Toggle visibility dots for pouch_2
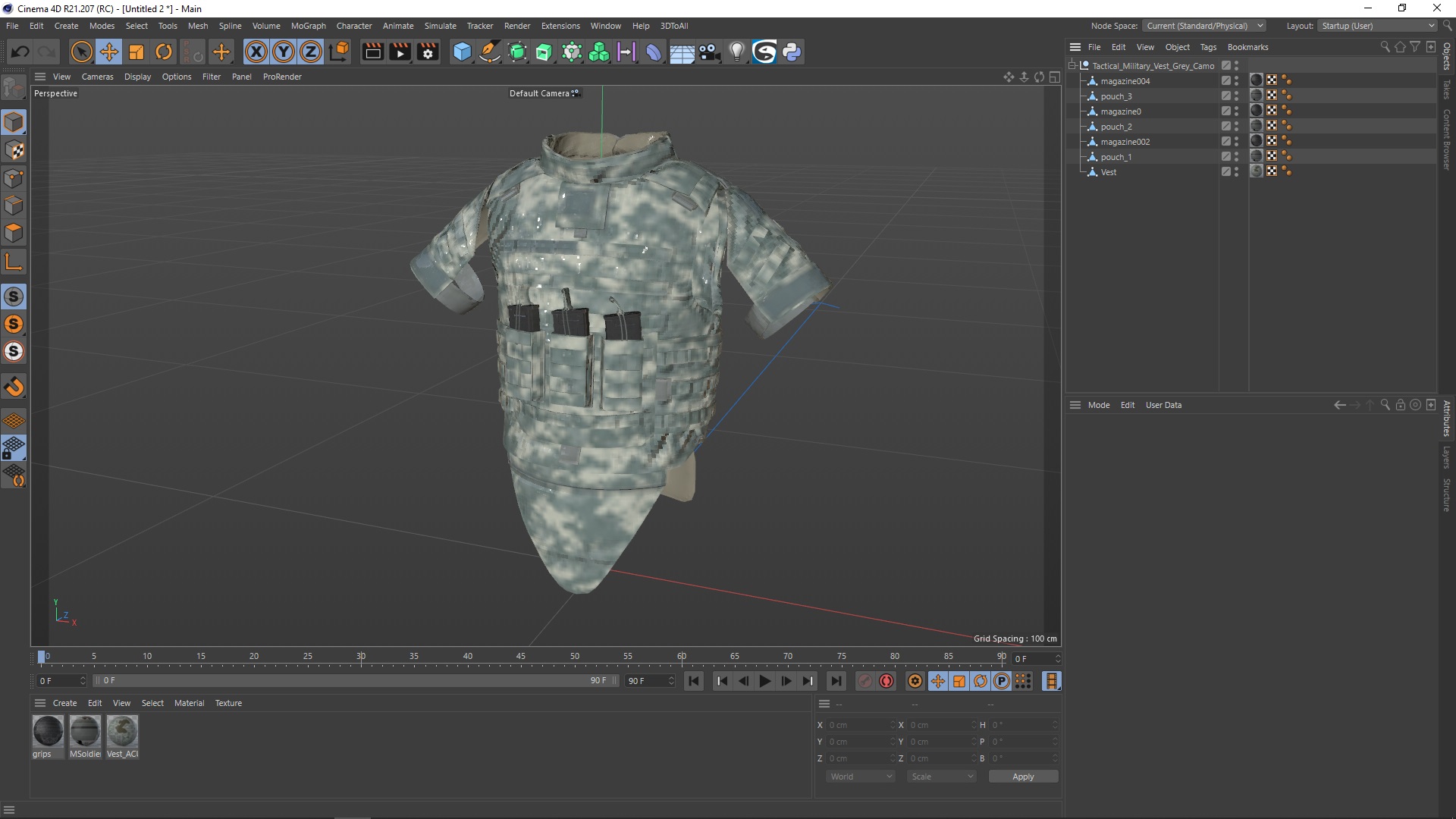 click(x=1236, y=126)
